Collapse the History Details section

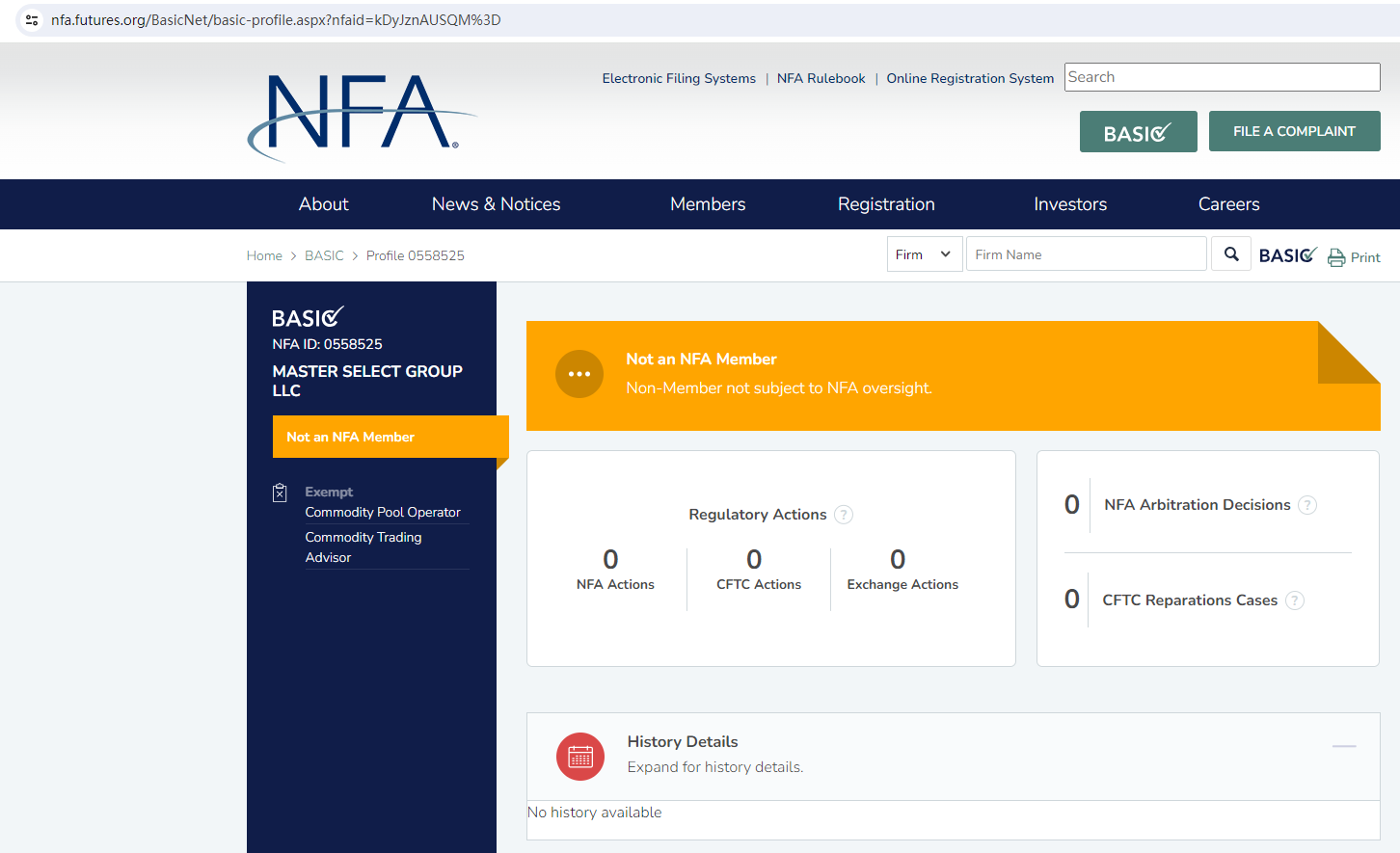[x=1344, y=746]
